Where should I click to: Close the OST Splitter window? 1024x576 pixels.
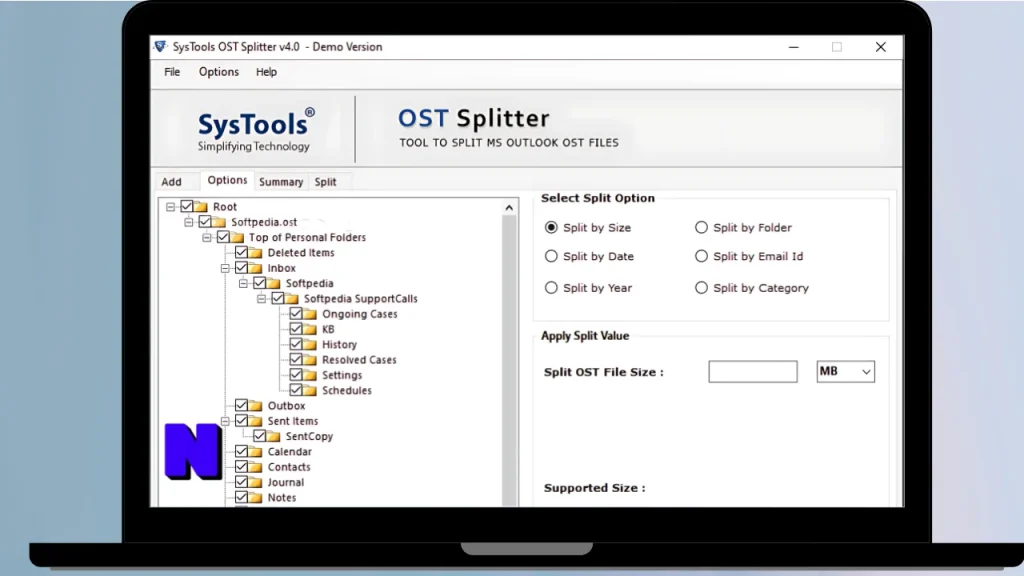tap(881, 47)
